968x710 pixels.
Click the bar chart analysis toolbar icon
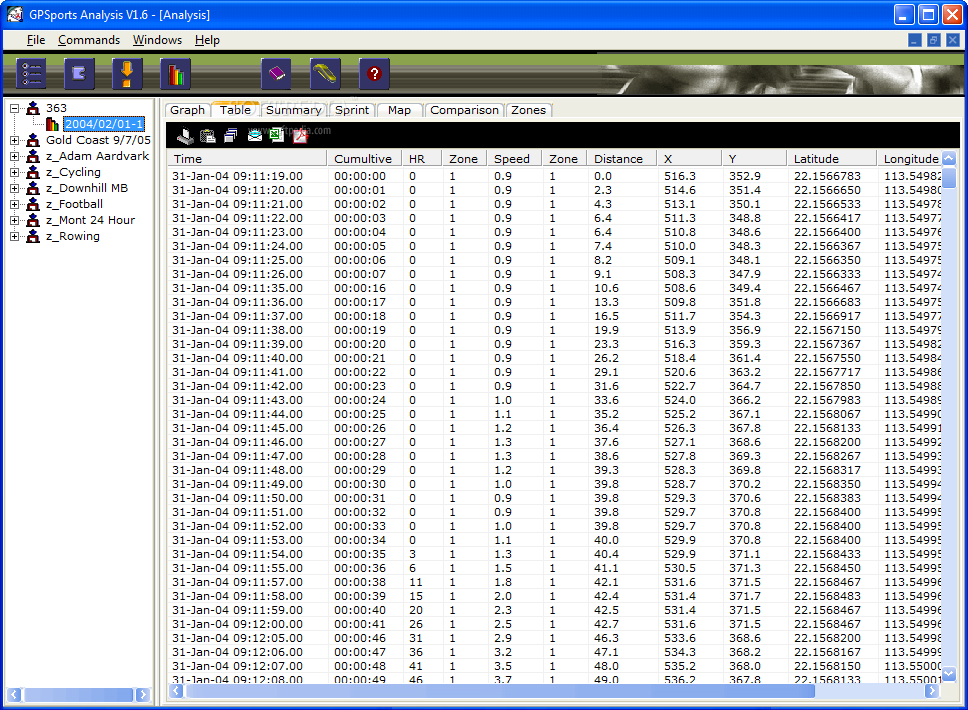(x=175, y=74)
